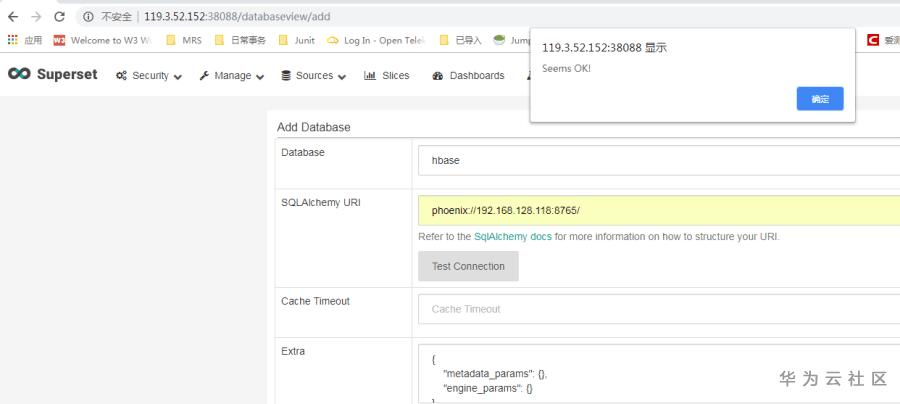Open the Dashboards menu item

pyautogui.click(x=468, y=76)
